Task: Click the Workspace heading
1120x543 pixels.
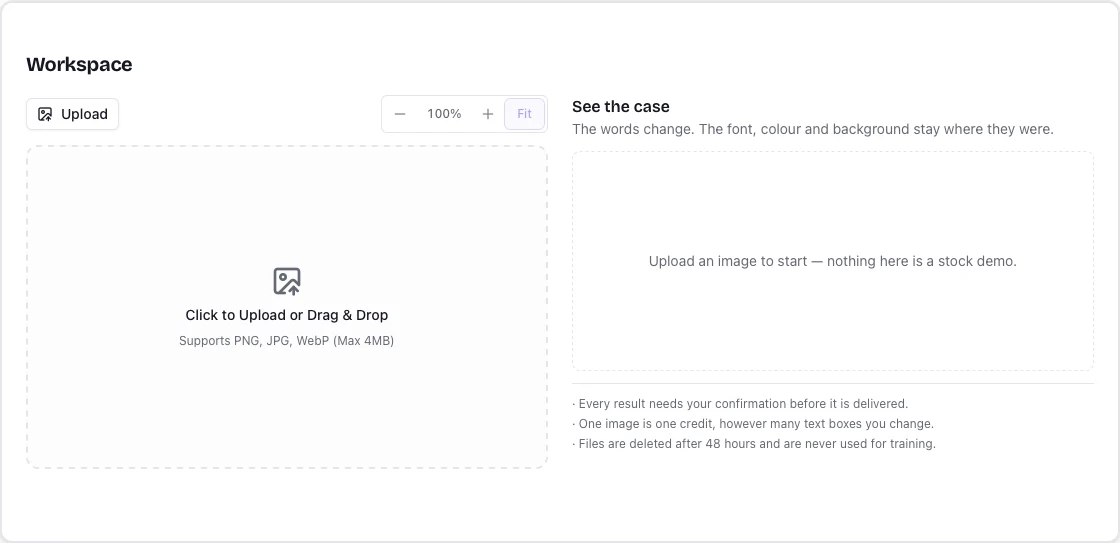Action: [x=79, y=64]
